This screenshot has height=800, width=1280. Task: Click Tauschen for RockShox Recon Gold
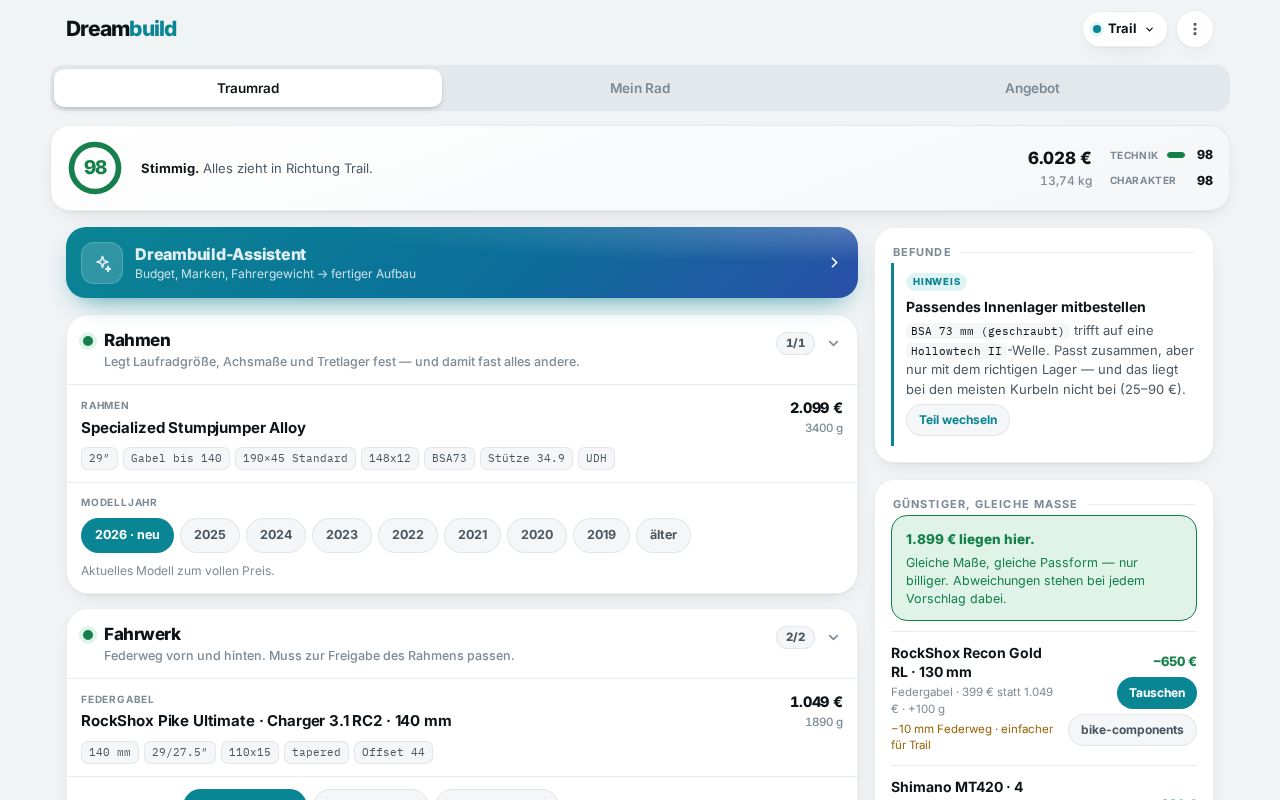[x=1157, y=693]
